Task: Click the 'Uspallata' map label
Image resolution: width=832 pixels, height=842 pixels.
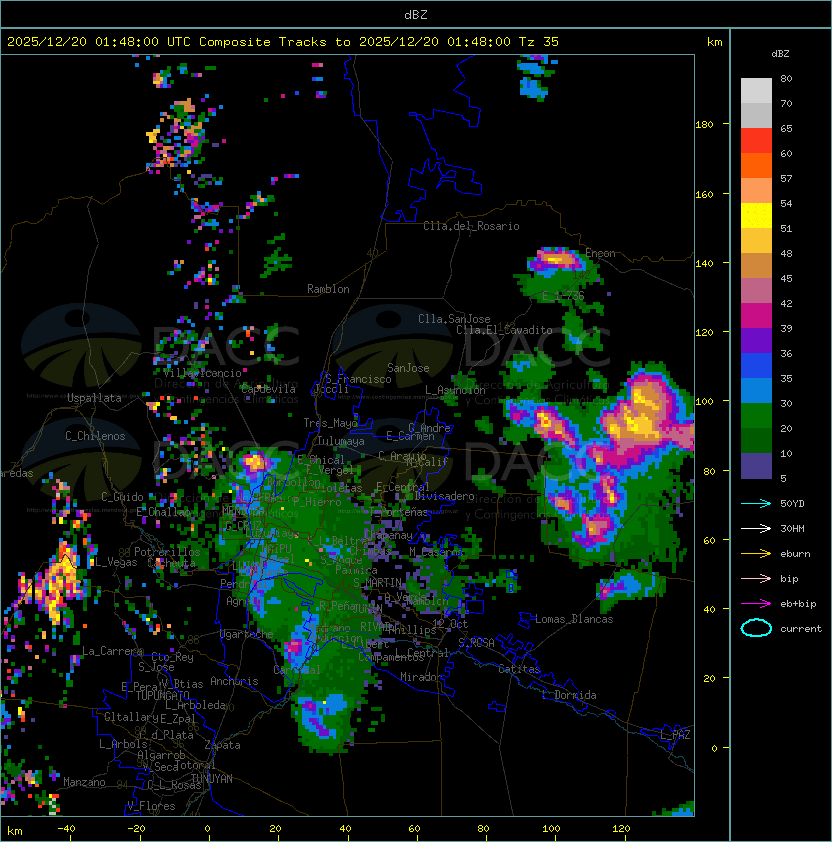Action: click(94, 398)
